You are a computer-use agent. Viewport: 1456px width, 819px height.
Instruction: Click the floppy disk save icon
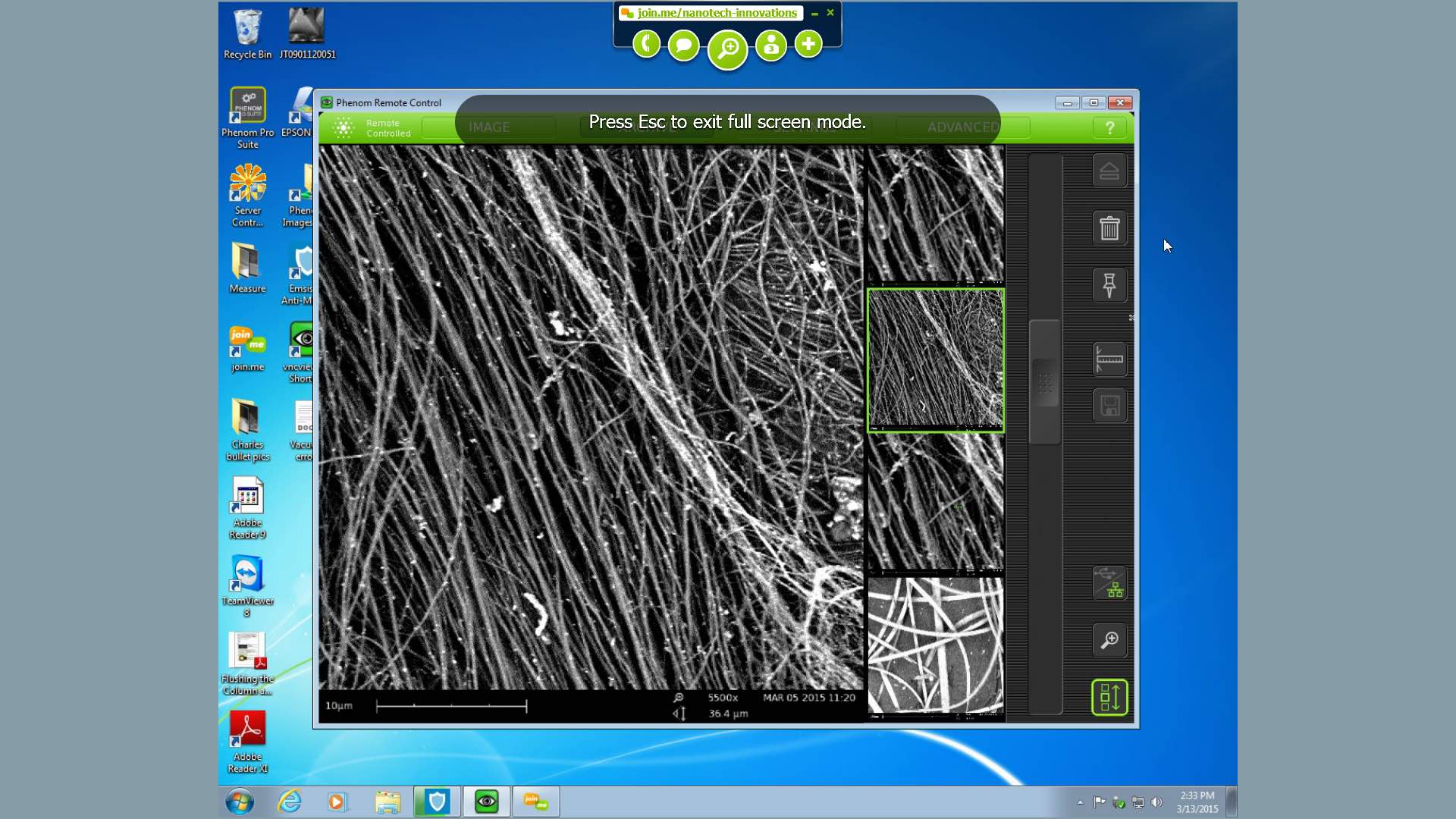tap(1109, 406)
